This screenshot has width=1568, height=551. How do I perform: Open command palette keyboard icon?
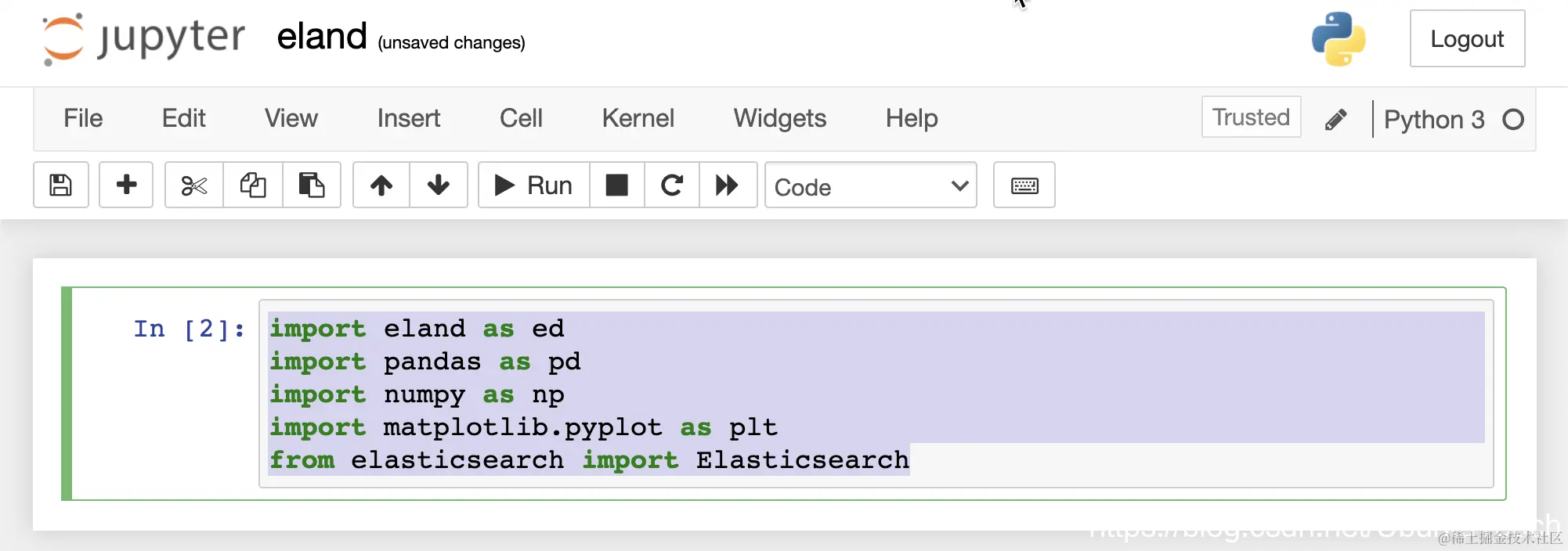(x=1024, y=185)
